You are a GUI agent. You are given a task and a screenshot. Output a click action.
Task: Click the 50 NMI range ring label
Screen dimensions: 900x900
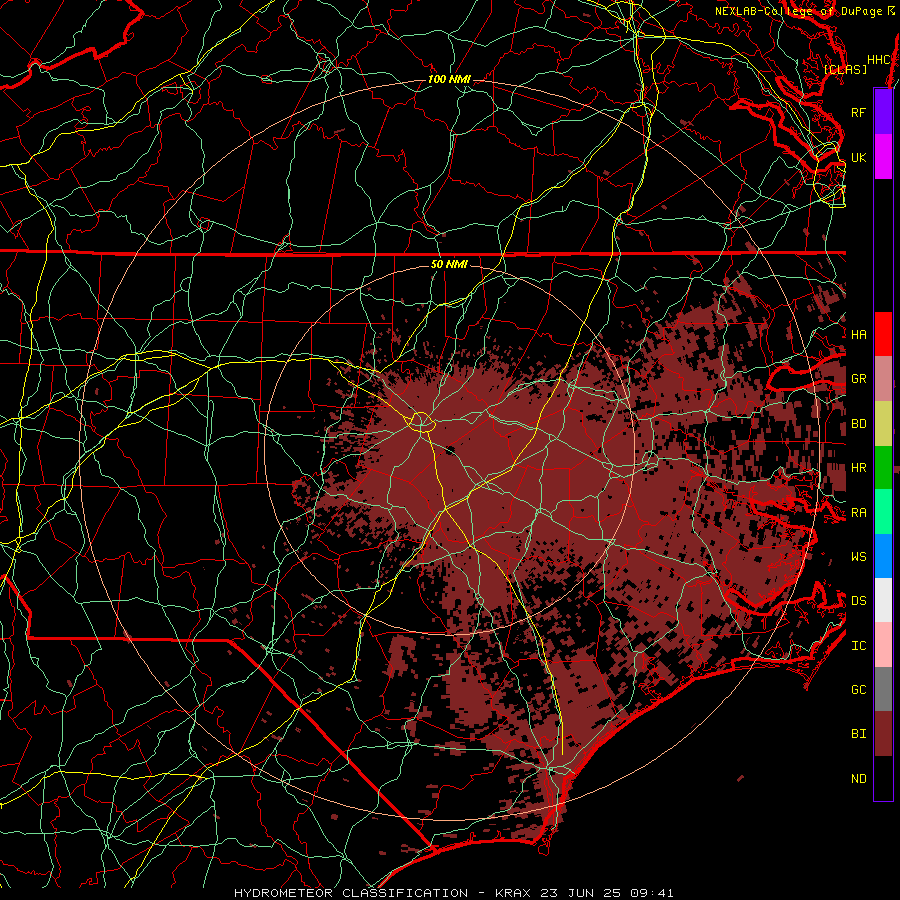(x=449, y=264)
